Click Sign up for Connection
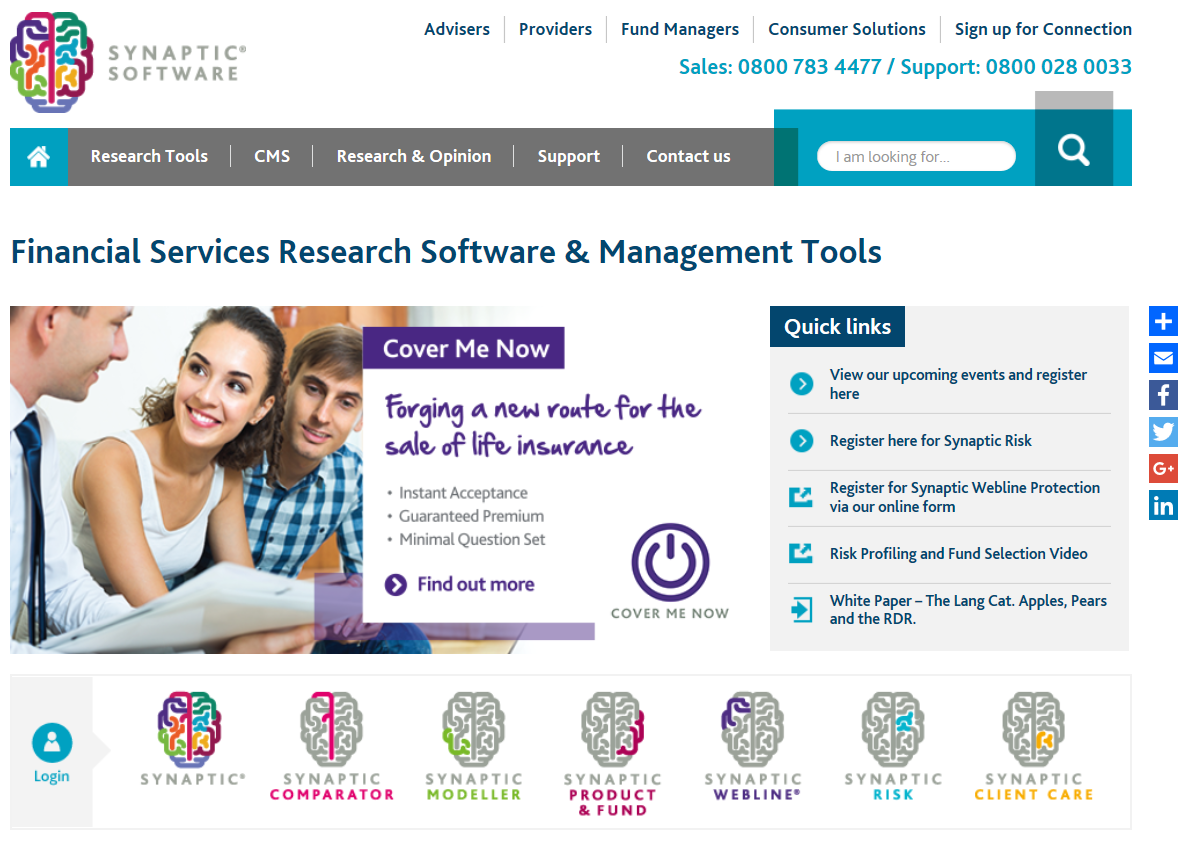The width and height of the screenshot is (1187, 848). (x=1042, y=30)
